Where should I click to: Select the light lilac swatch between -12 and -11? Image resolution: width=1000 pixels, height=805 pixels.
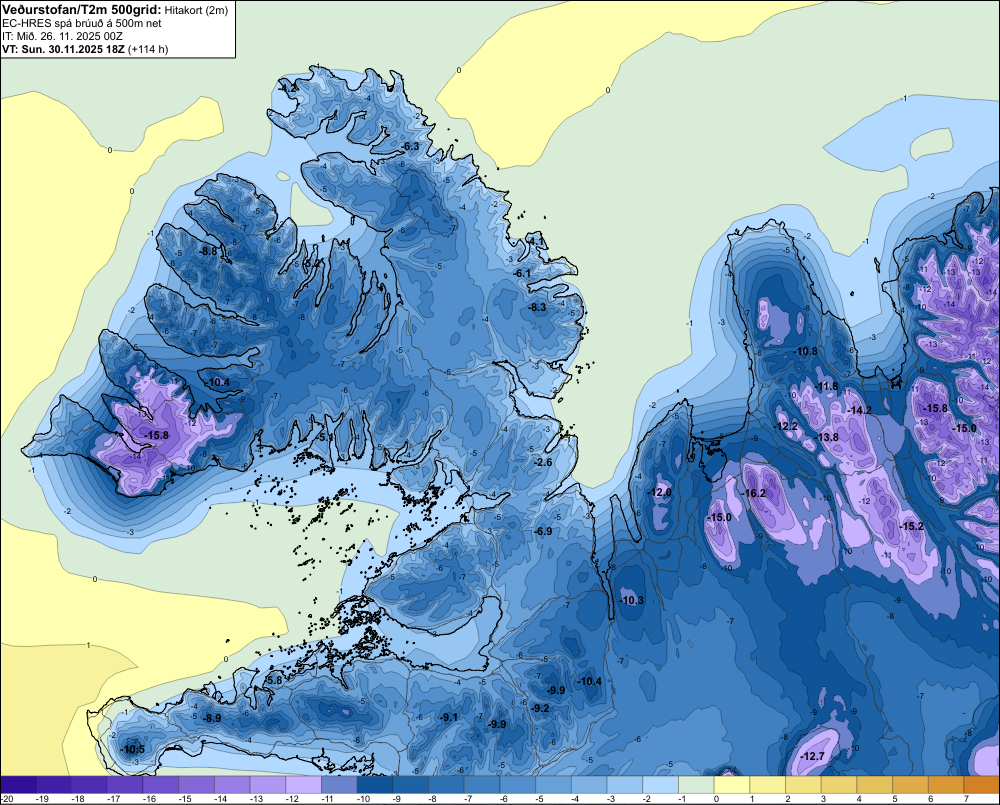304,785
